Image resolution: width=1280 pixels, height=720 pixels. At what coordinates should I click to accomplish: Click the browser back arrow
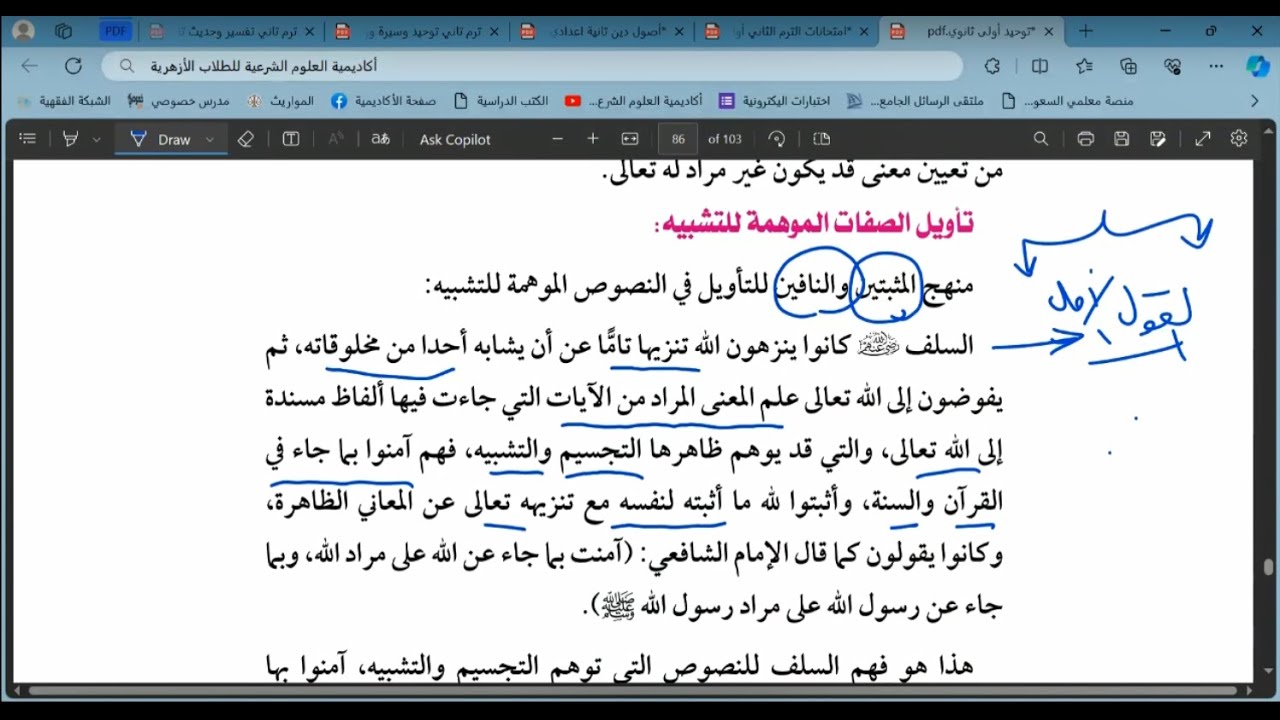click(x=29, y=66)
